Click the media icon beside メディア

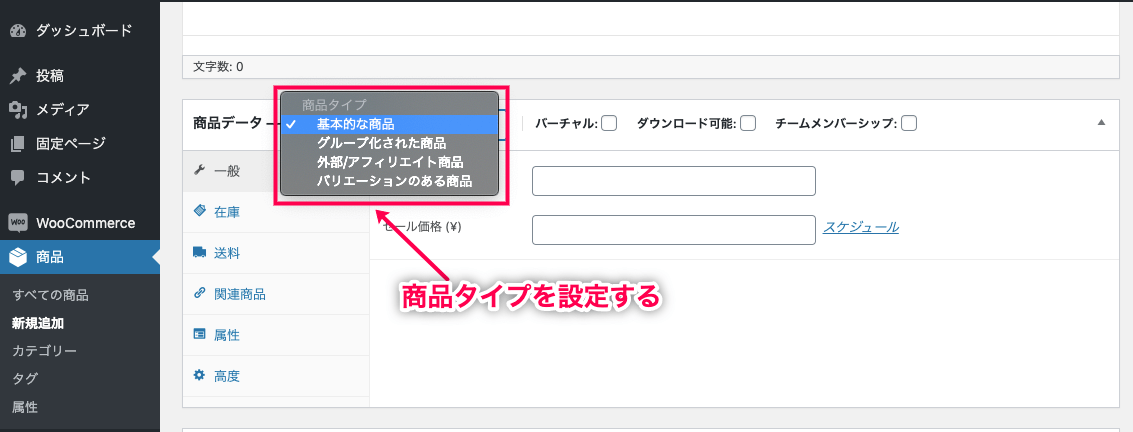(x=18, y=110)
